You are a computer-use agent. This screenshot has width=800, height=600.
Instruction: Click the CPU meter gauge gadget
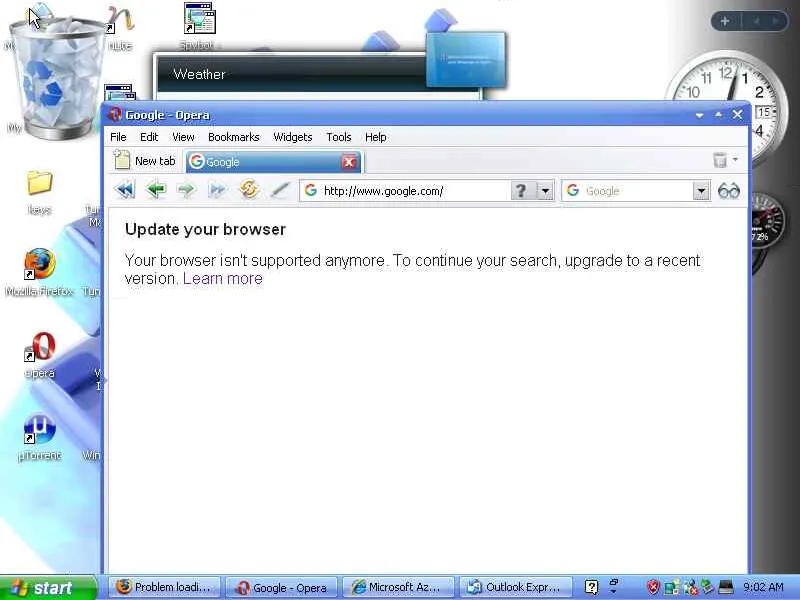[767, 220]
